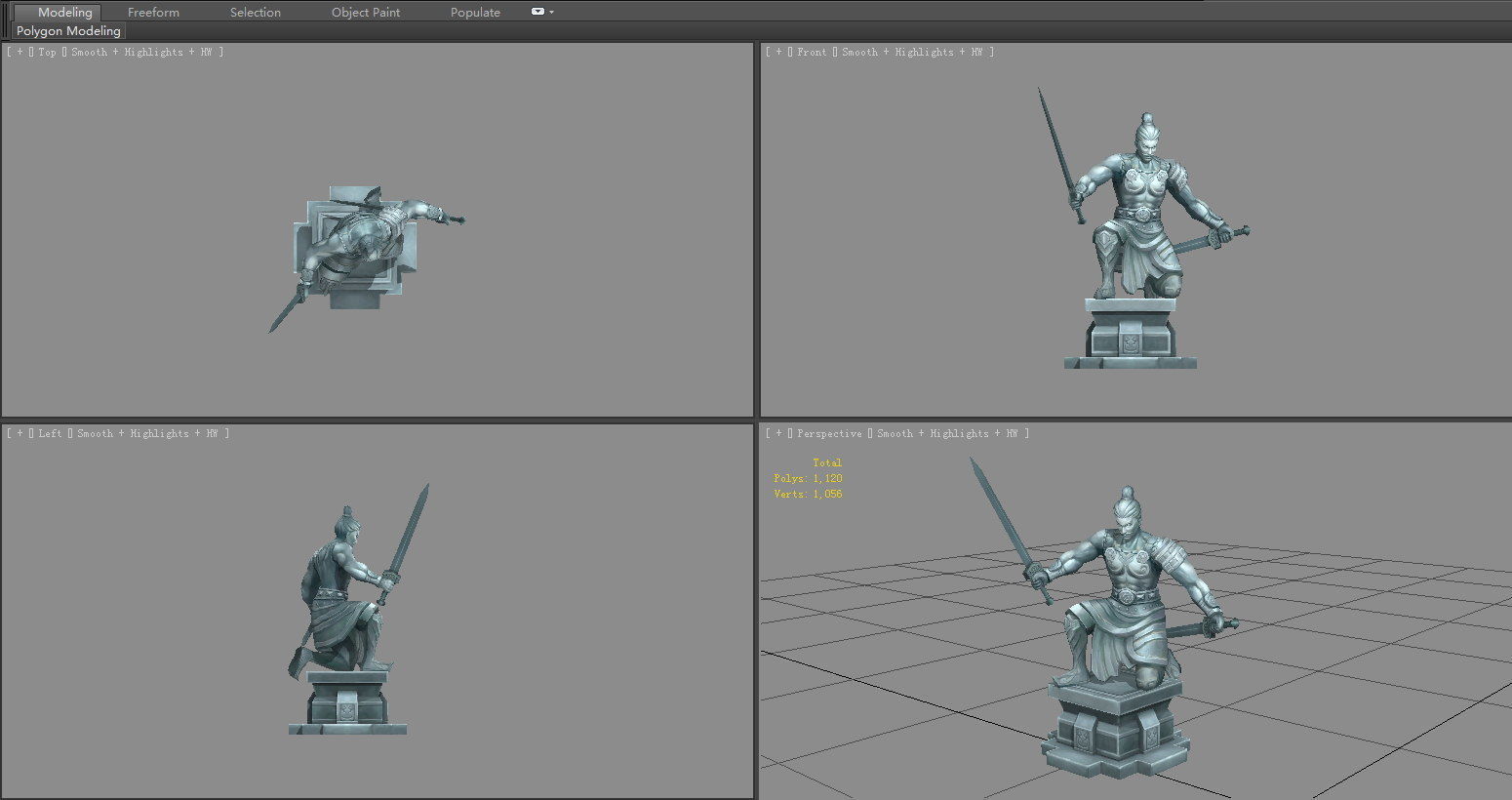This screenshot has height=800, width=1512.
Task: Click the Front viewport view name label
Action: [x=812, y=52]
